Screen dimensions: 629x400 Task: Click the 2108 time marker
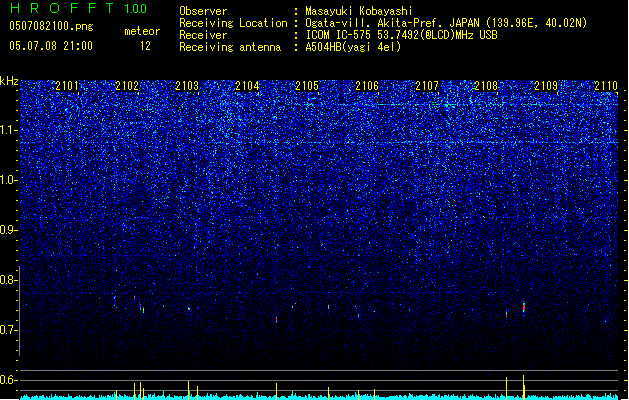[486, 86]
